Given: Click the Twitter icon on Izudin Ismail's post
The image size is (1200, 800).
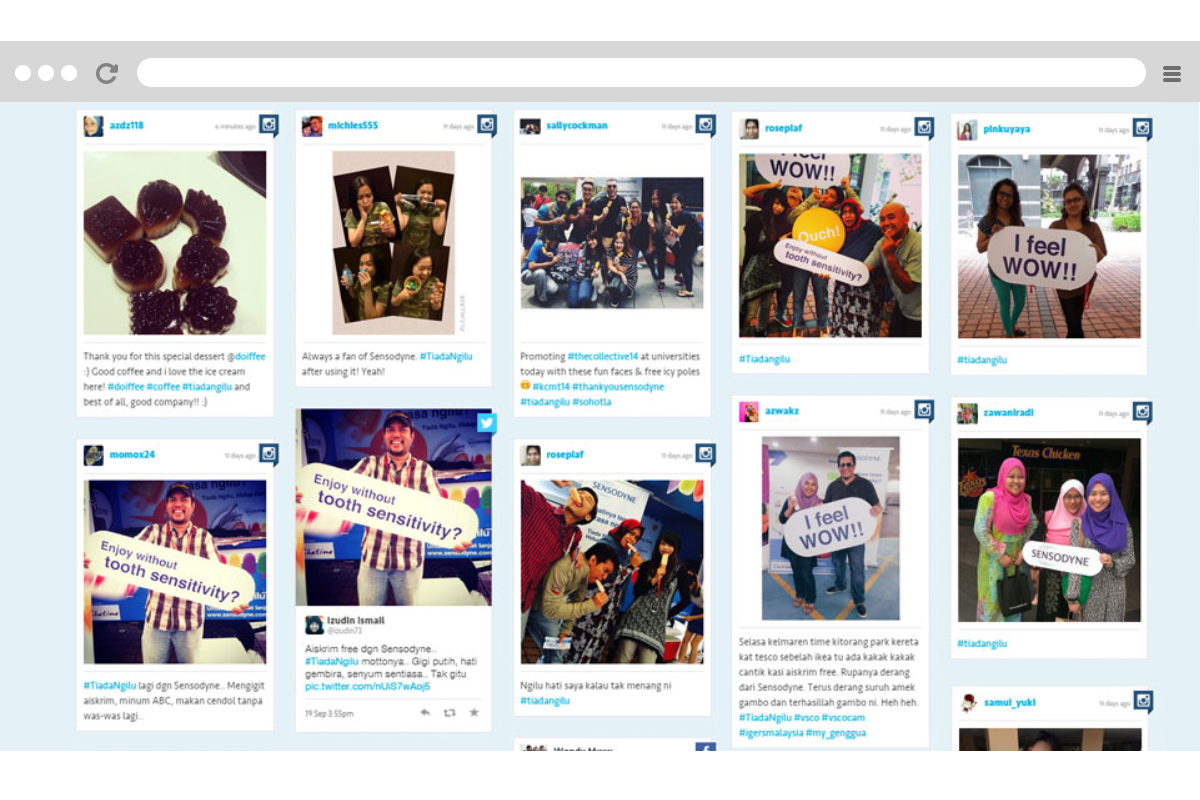Looking at the screenshot, I should [487, 423].
